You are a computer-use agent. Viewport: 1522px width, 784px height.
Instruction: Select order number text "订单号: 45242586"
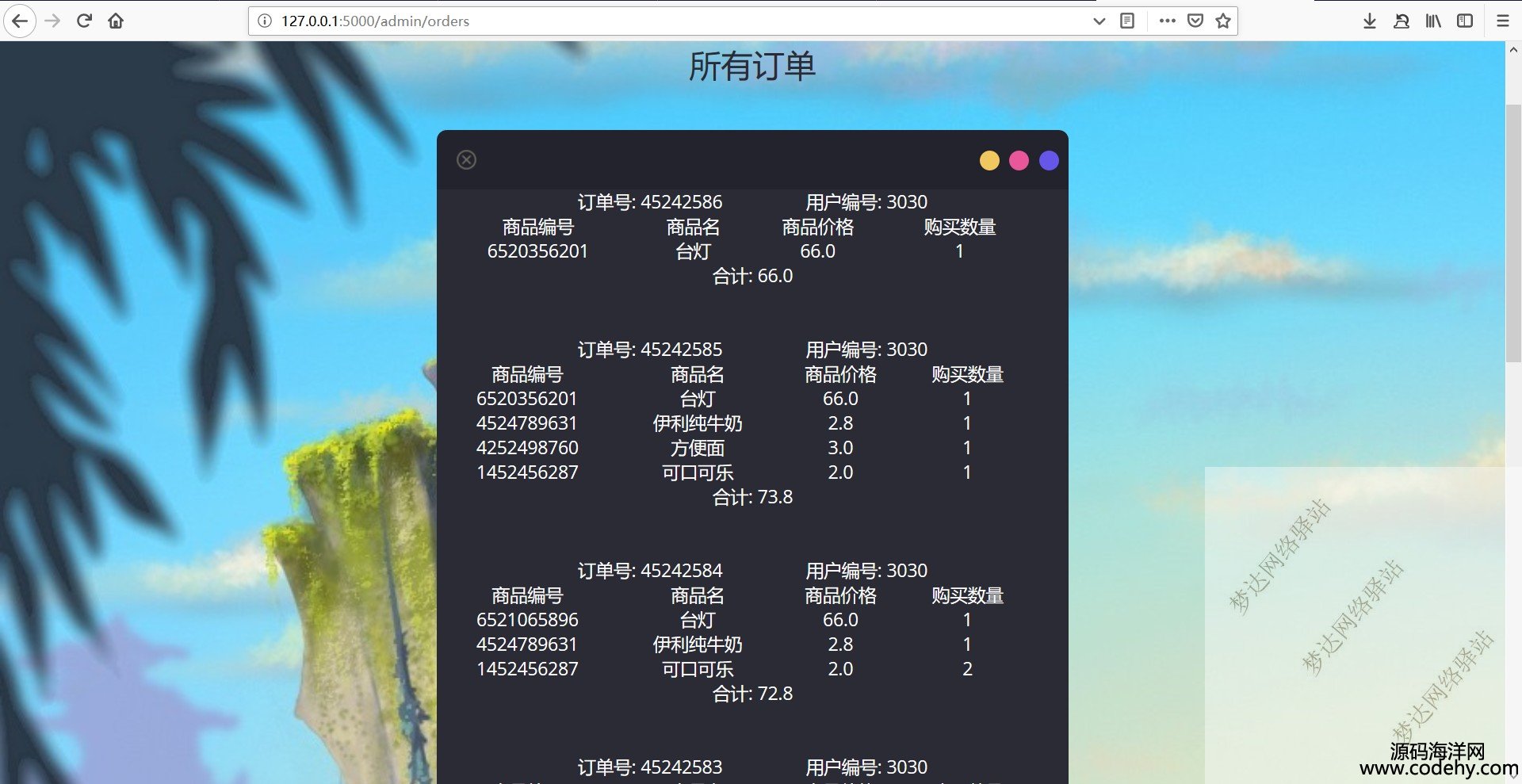pos(650,202)
